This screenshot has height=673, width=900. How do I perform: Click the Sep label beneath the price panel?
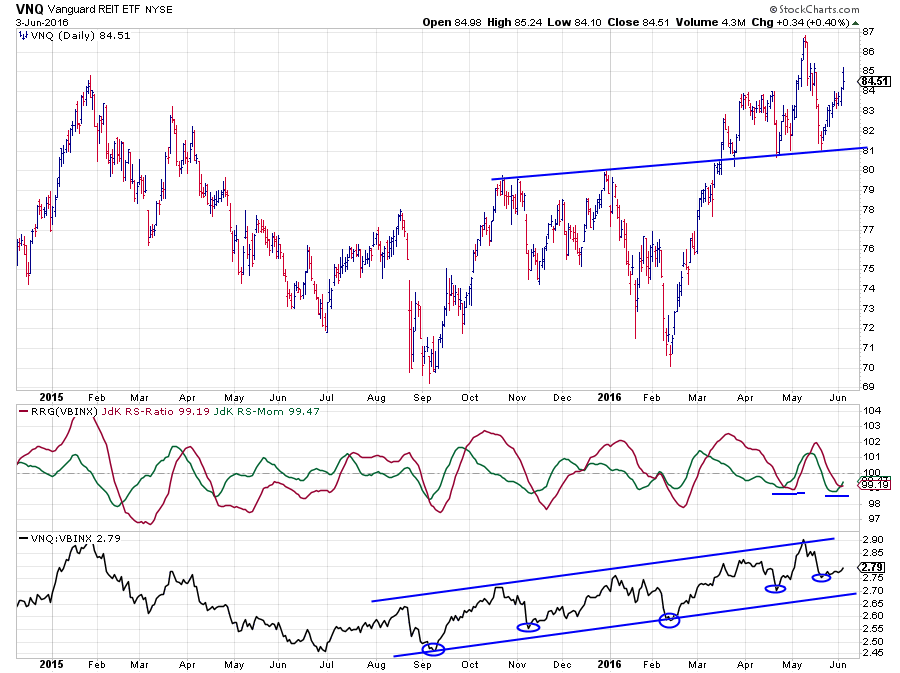pos(422,398)
